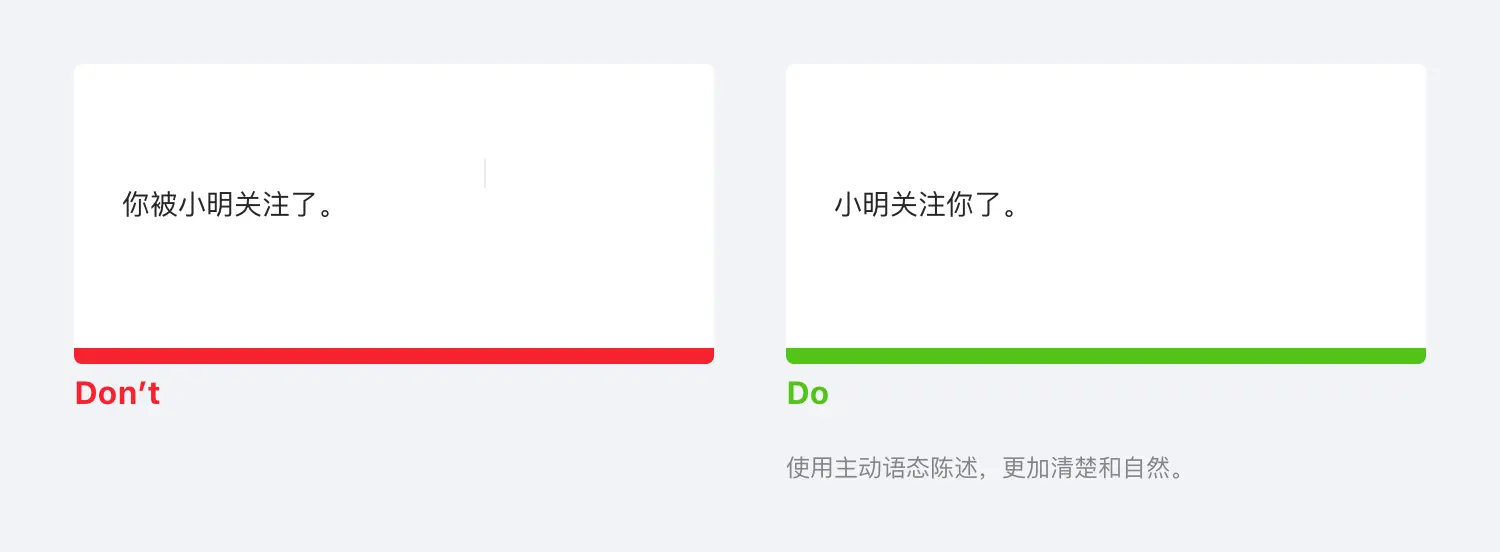Click the thin vertical line in the Don't card
Viewport: 1500px width, 552px height.
(485, 173)
